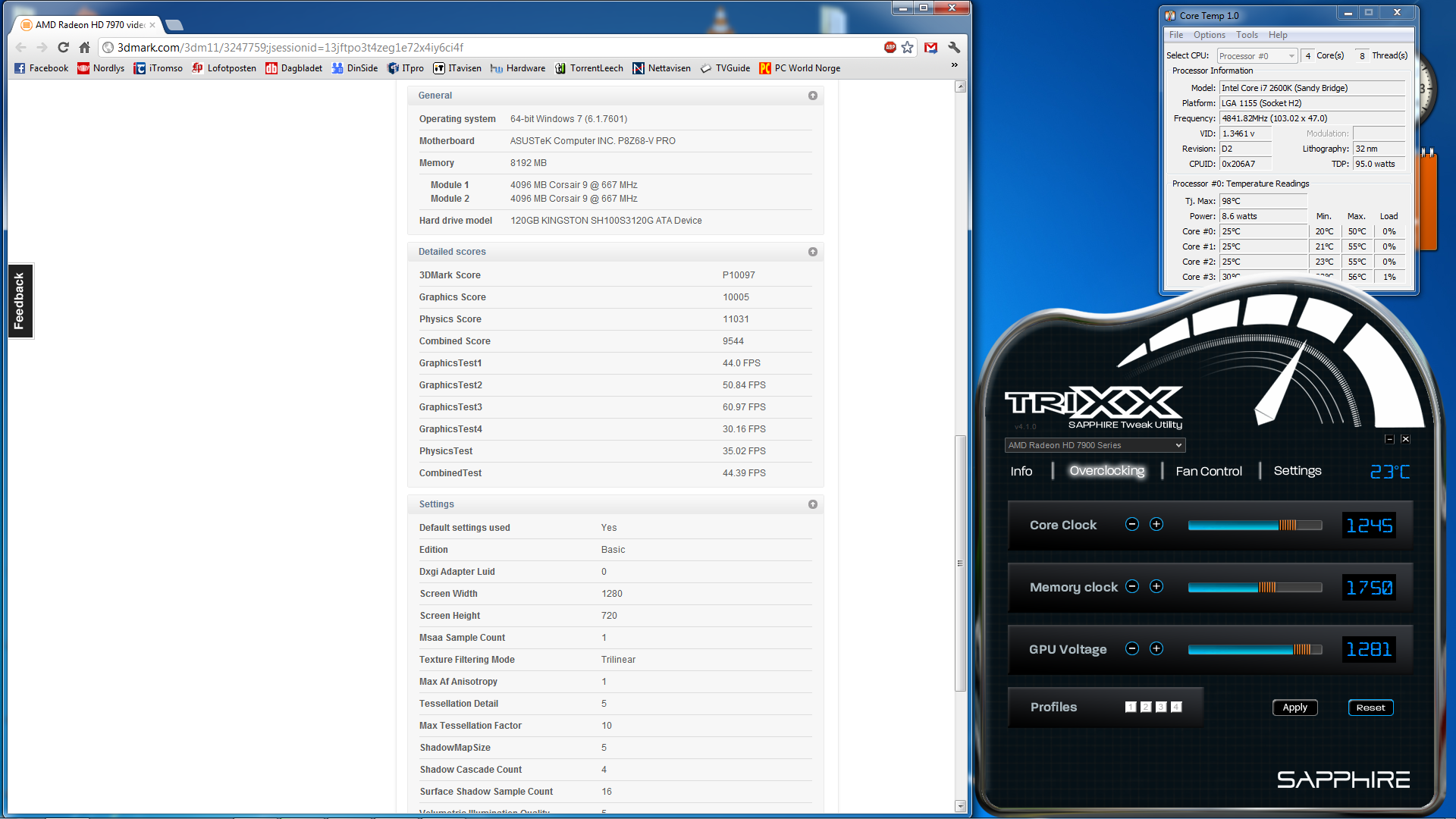The height and width of the screenshot is (819, 1456).
Task: Click the 3DMark Score value P10097
Action: (739, 275)
